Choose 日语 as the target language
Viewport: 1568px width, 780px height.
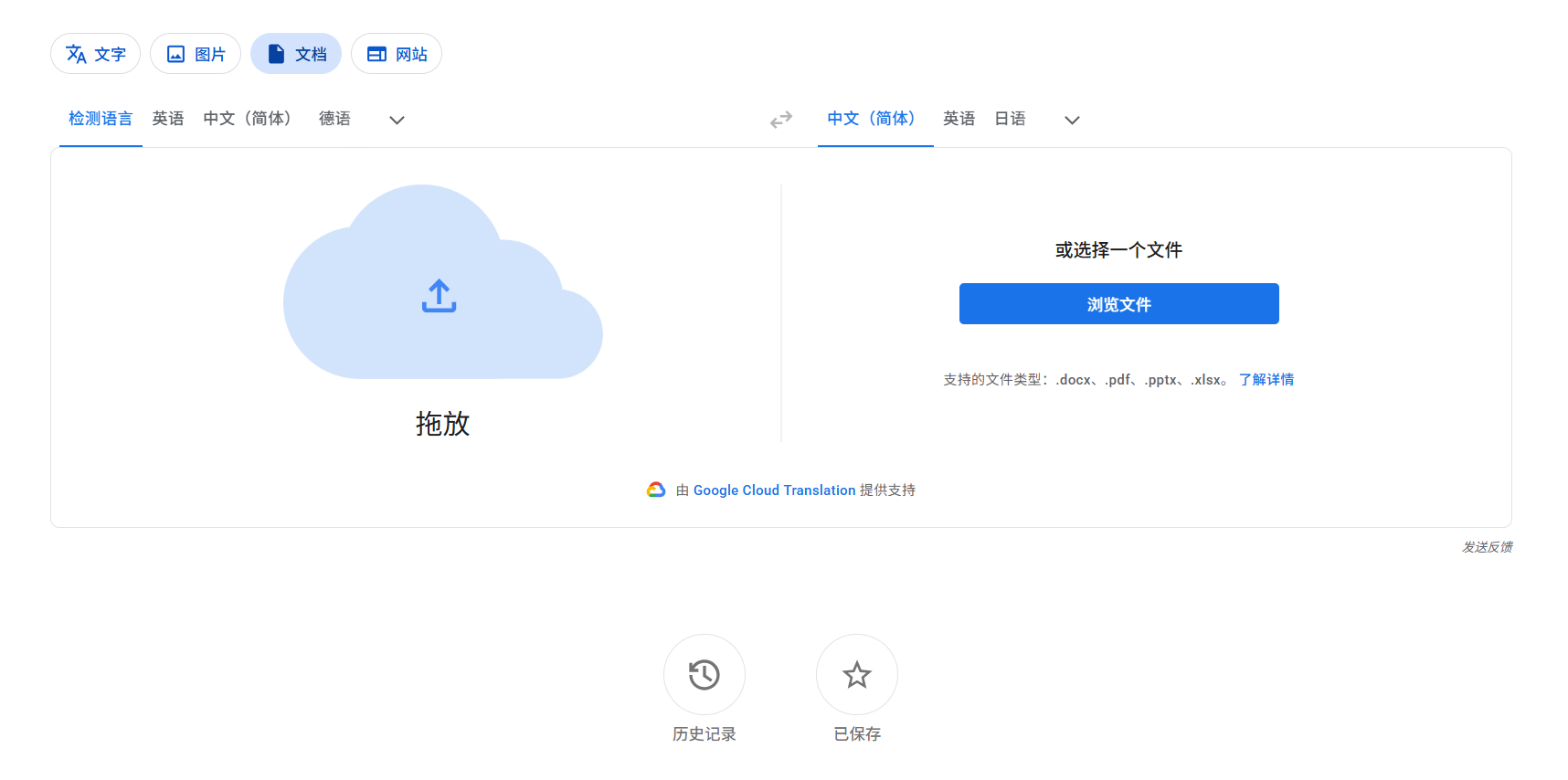1011,119
